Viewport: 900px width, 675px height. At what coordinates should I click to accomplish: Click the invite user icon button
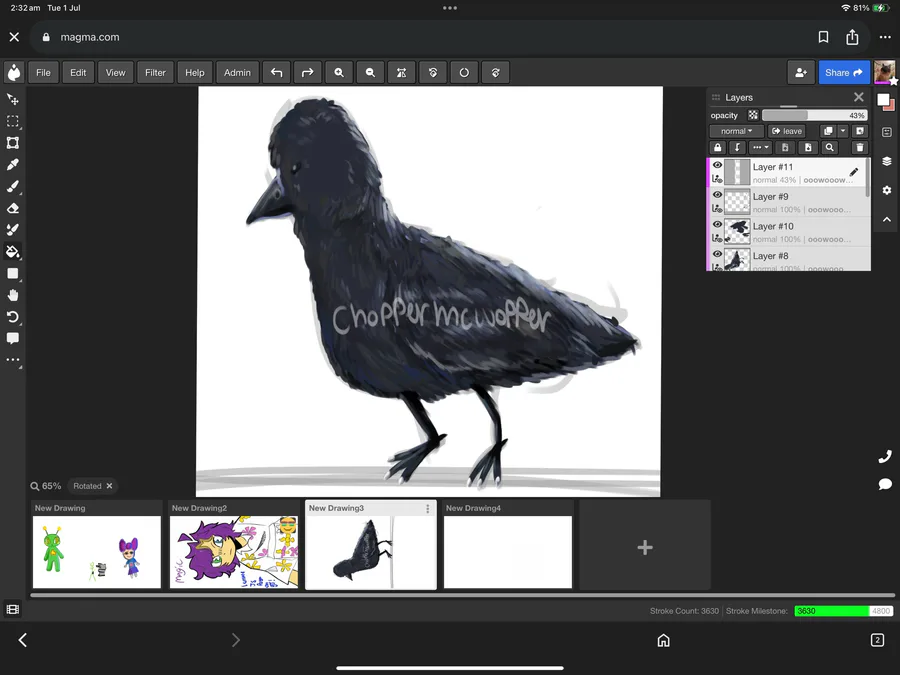click(x=801, y=72)
